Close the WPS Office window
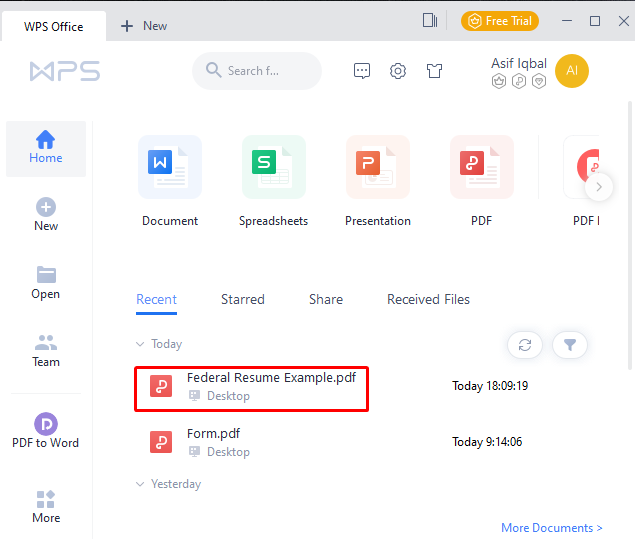 click(624, 21)
